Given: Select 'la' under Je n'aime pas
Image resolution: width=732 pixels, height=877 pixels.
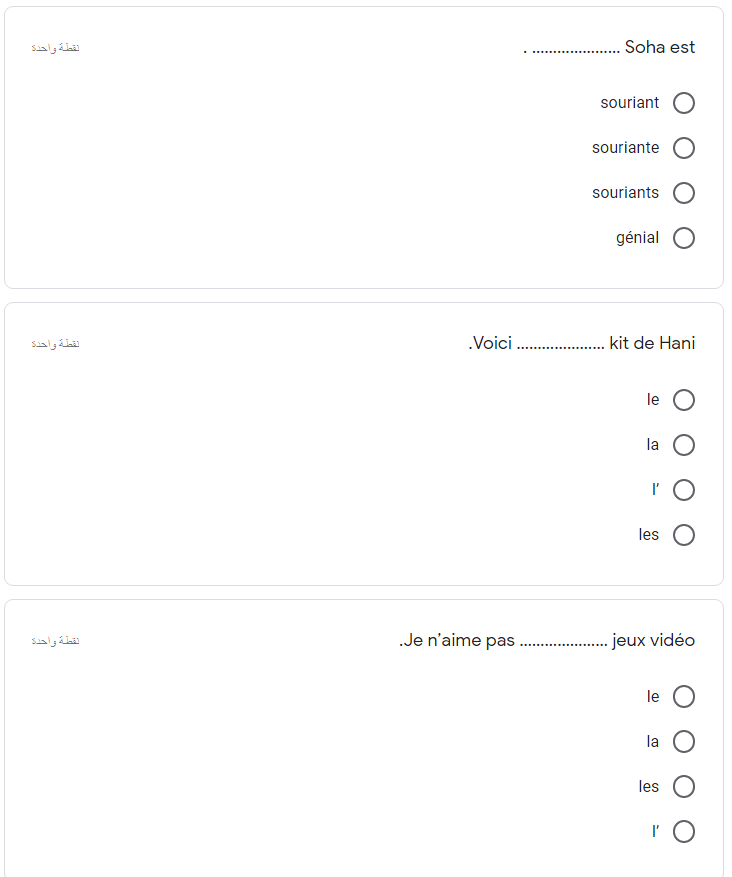Looking at the screenshot, I should click(x=683, y=742).
